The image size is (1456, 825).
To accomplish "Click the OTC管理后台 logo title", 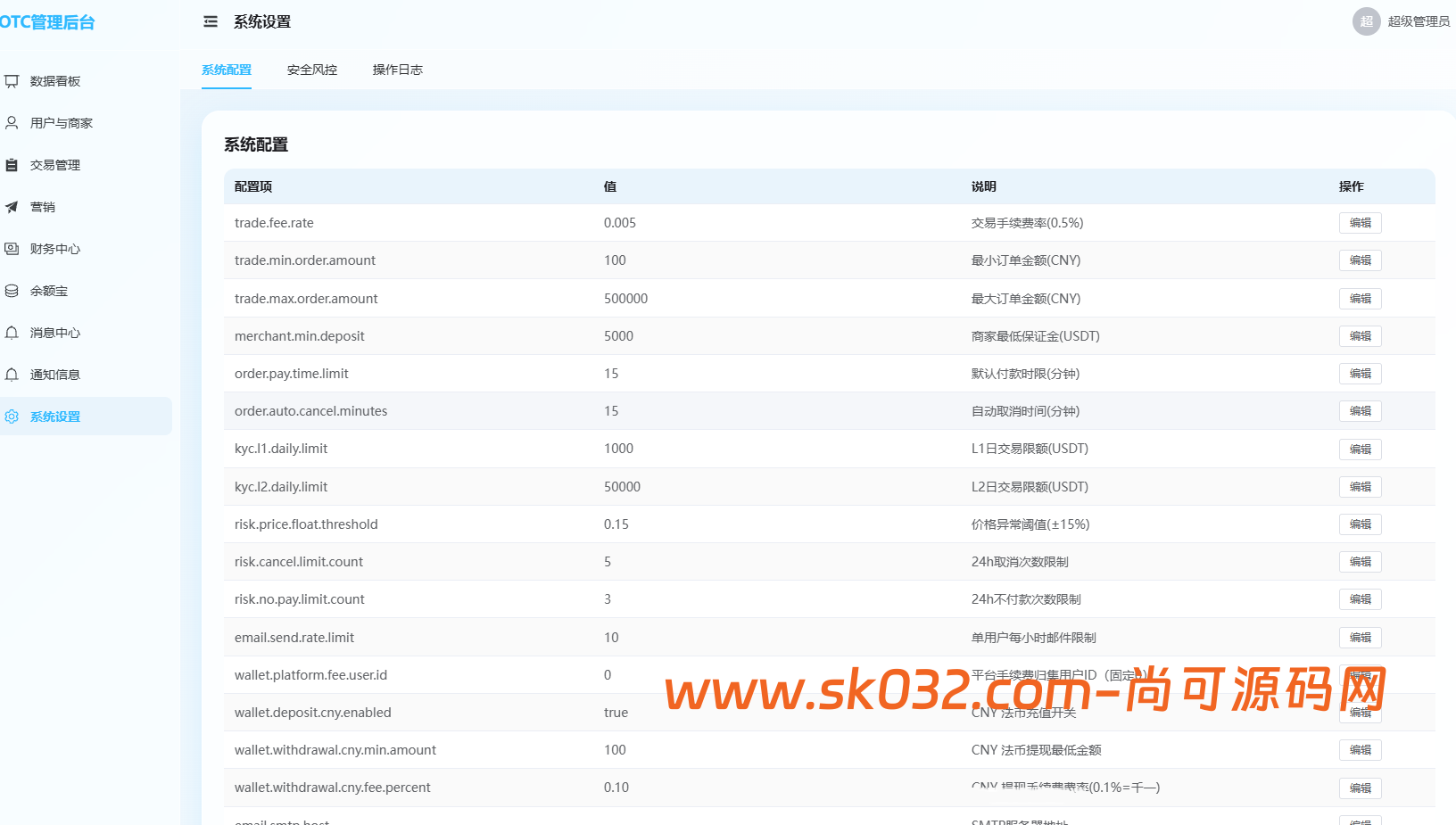I will click(47, 22).
